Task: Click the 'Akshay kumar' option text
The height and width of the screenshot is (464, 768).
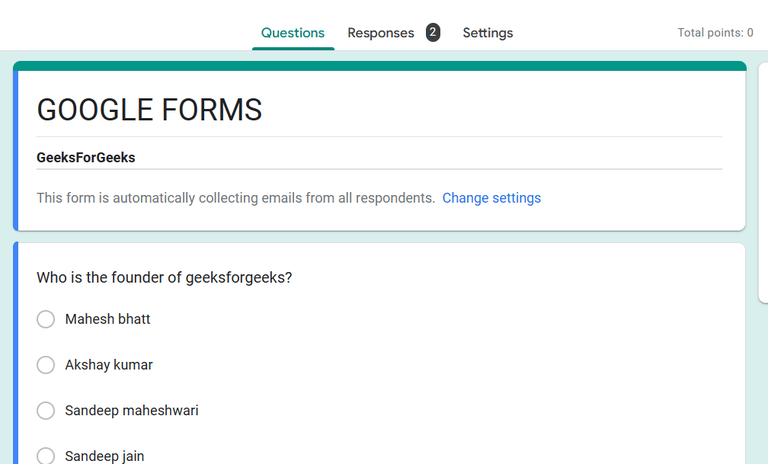Action: (109, 365)
